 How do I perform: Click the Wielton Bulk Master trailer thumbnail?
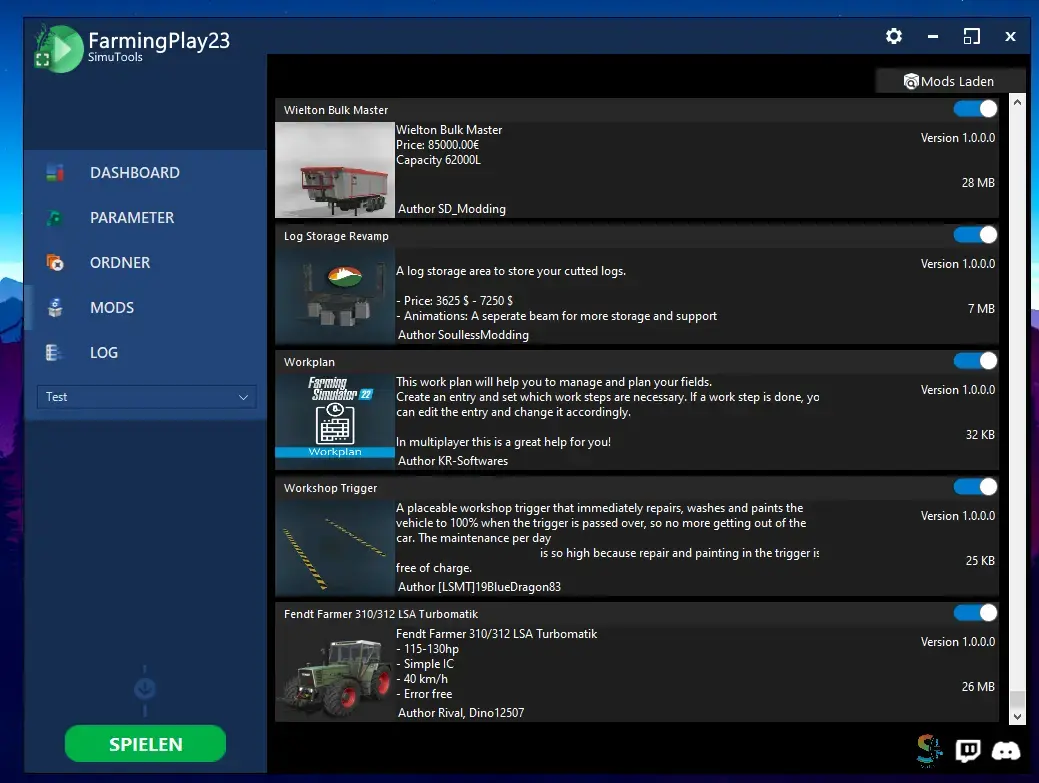pyautogui.click(x=335, y=170)
